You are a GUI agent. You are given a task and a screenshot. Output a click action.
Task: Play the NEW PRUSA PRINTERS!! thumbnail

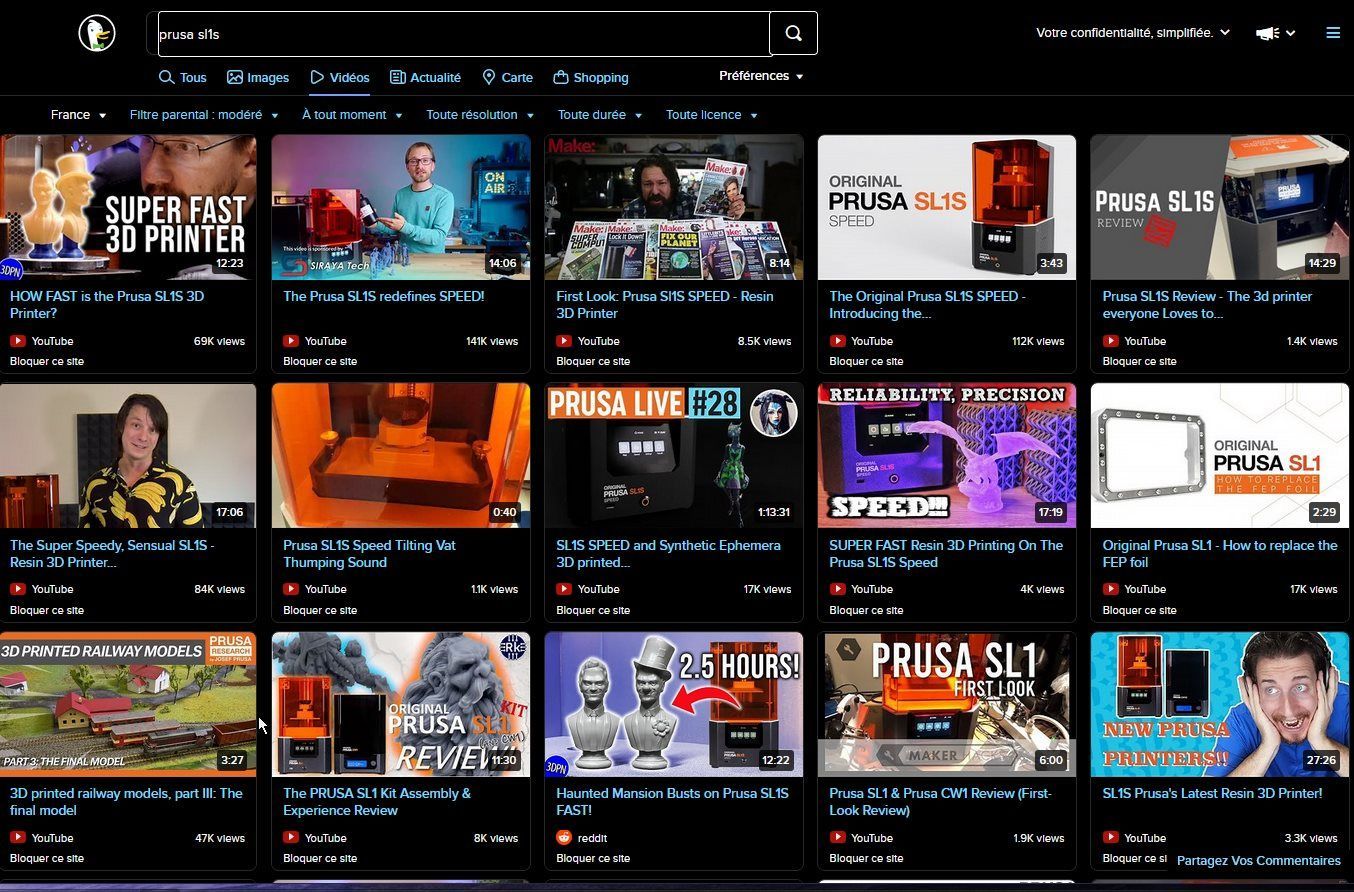click(x=1220, y=704)
